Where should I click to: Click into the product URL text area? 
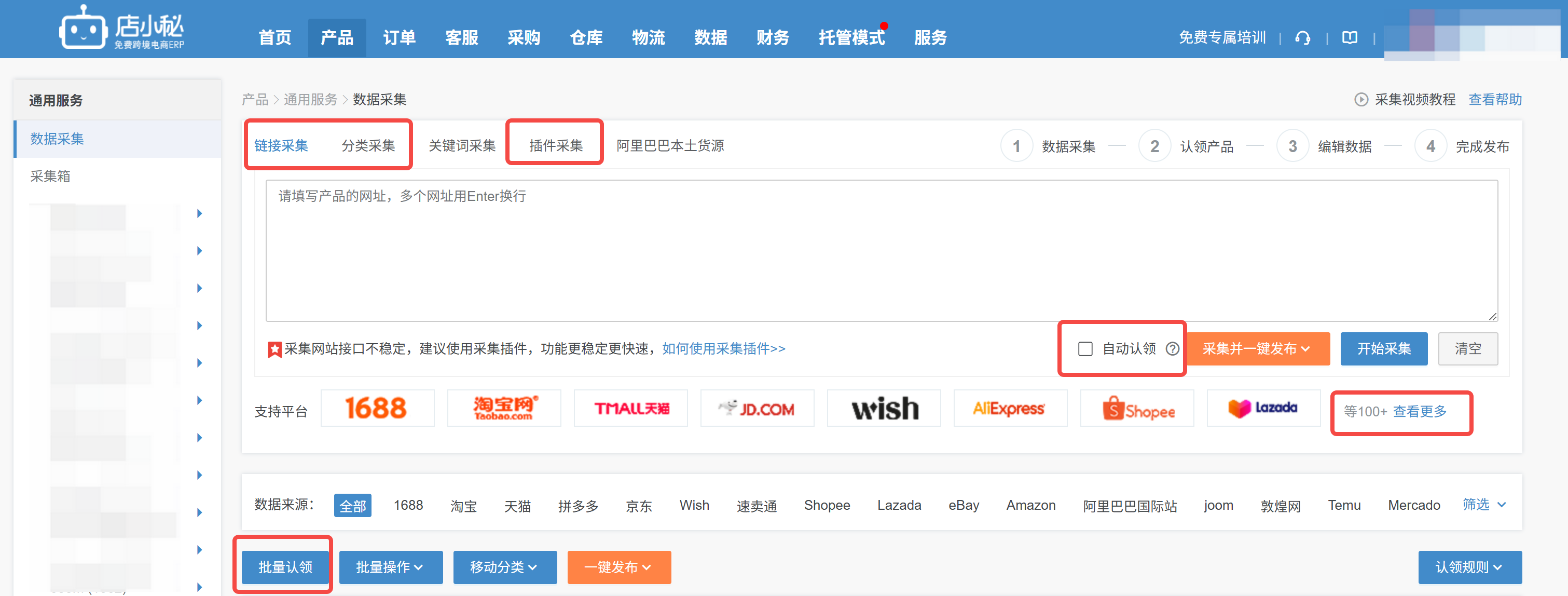881,250
